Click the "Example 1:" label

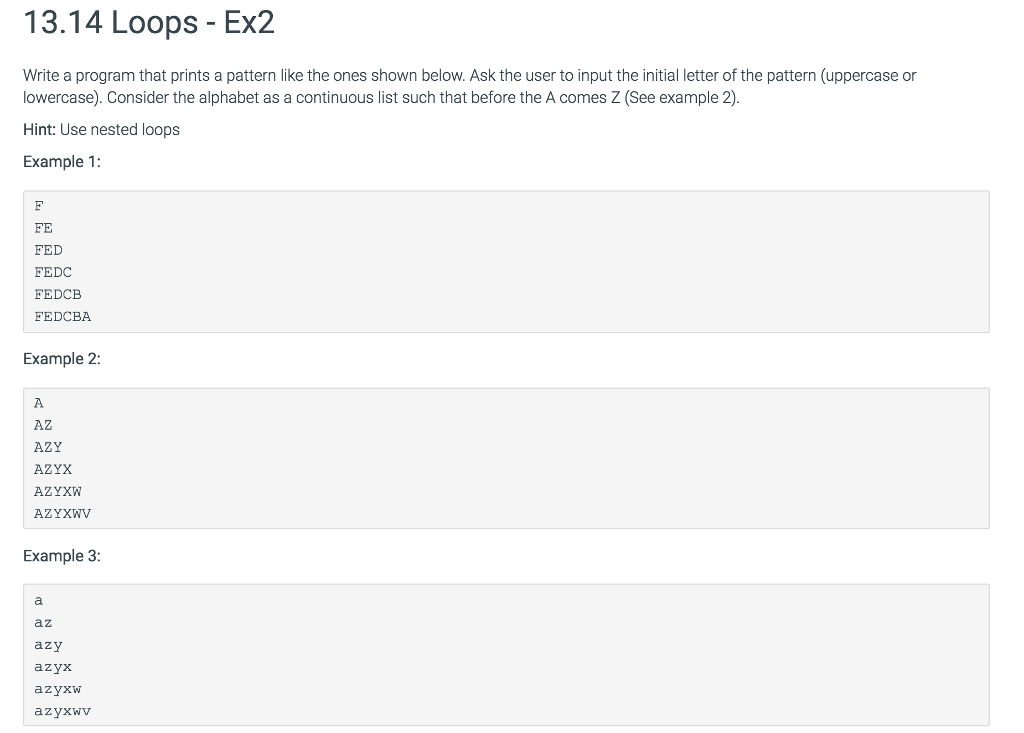[61, 162]
